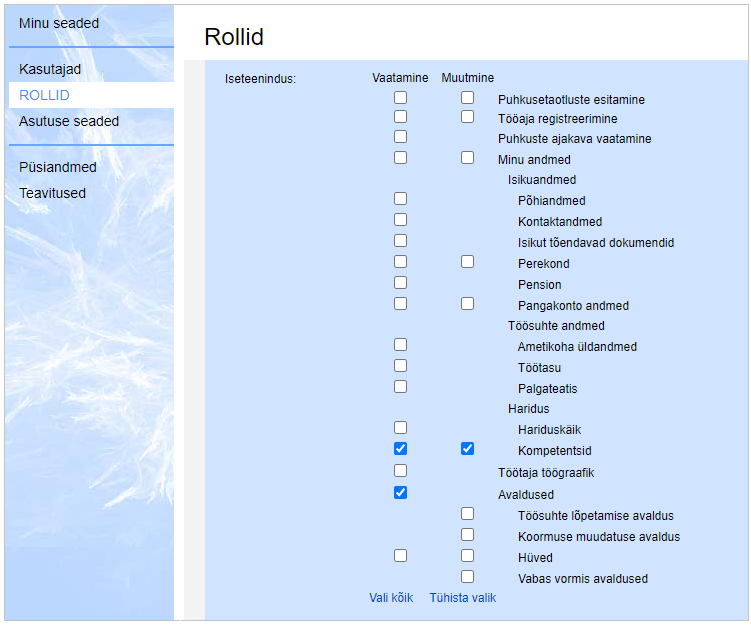The image size is (751, 628).
Task: Allow Muutmine for Pangakonto andmed
Action: [467, 304]
